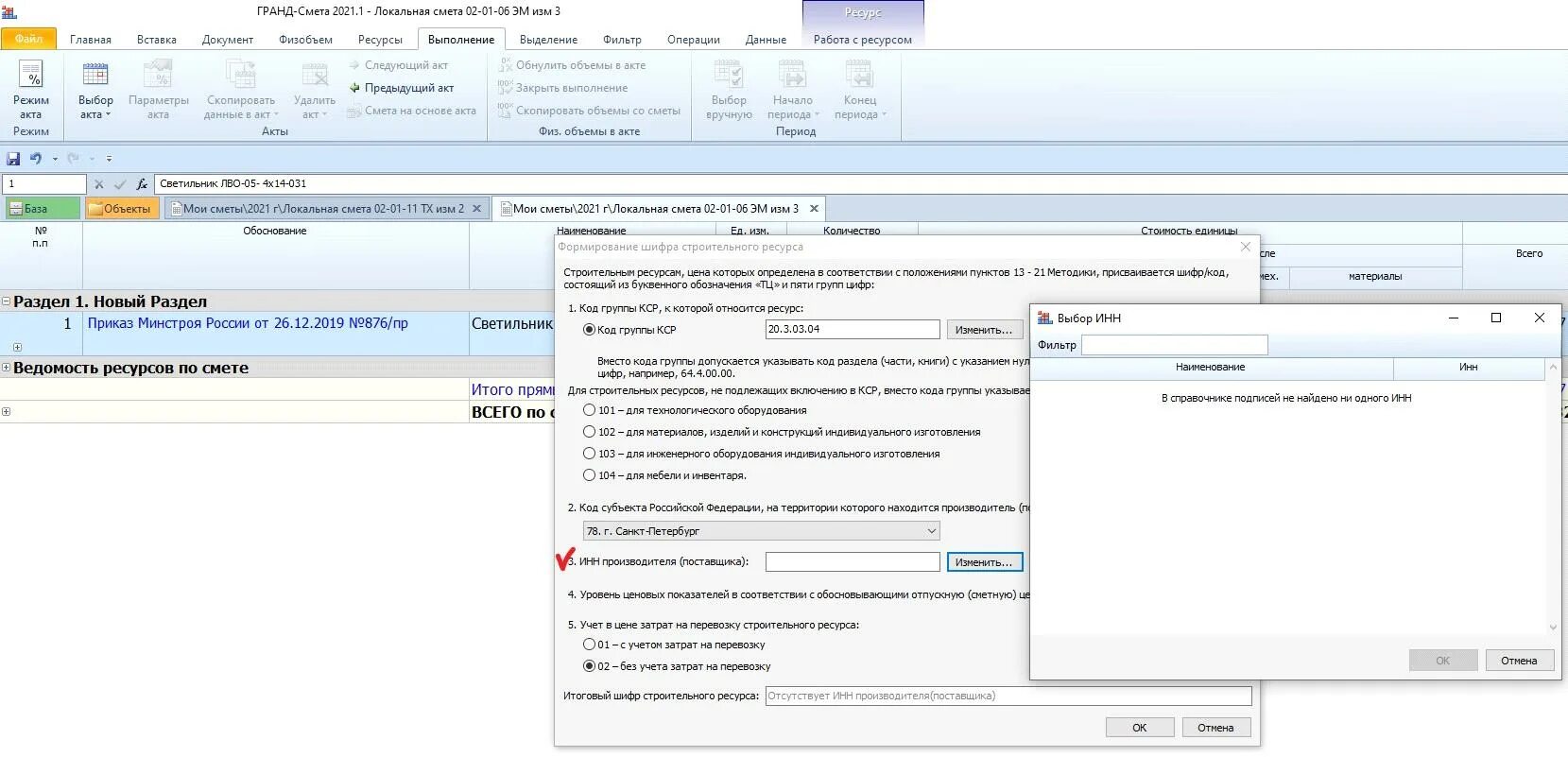The height and width of the screenshot is (757, 1568).
Task: Close the Формирование шифра dialog
Action: [1246, 247]
